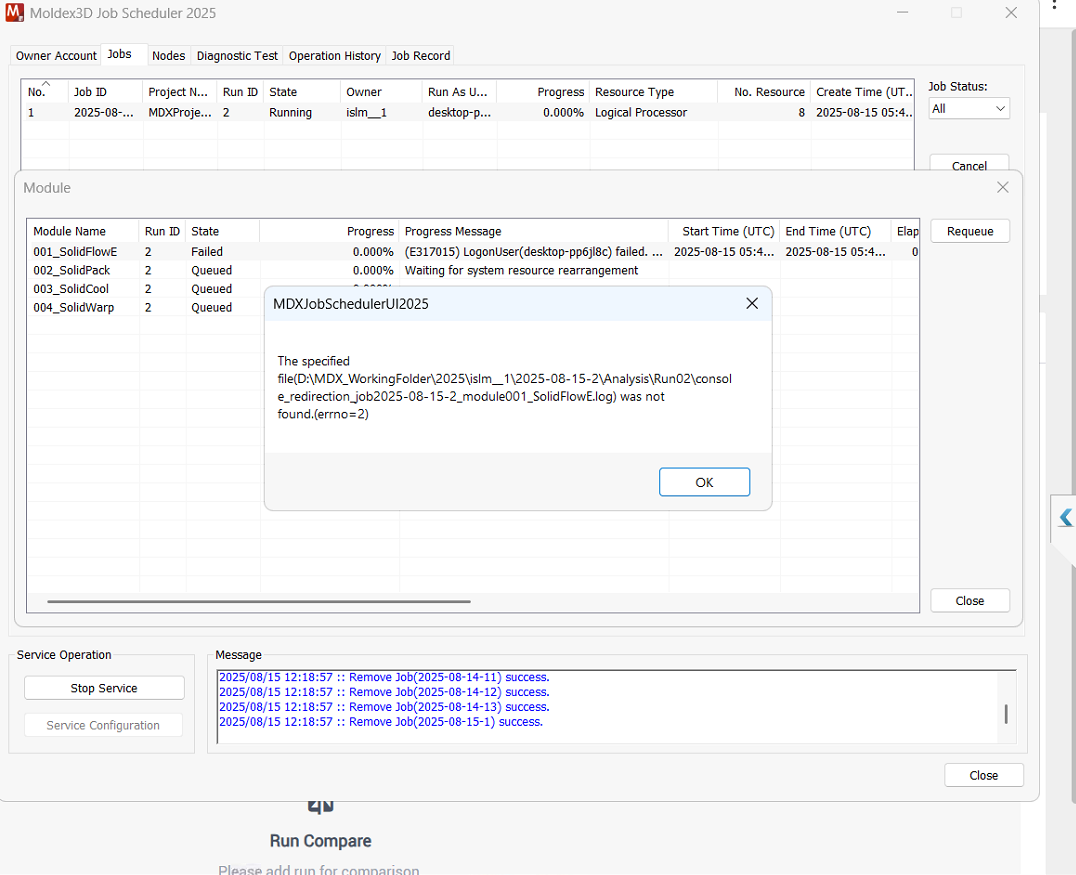Click the Message log vertical scrollbar
Screen dimensions: 1076x875
(1006, 714)
